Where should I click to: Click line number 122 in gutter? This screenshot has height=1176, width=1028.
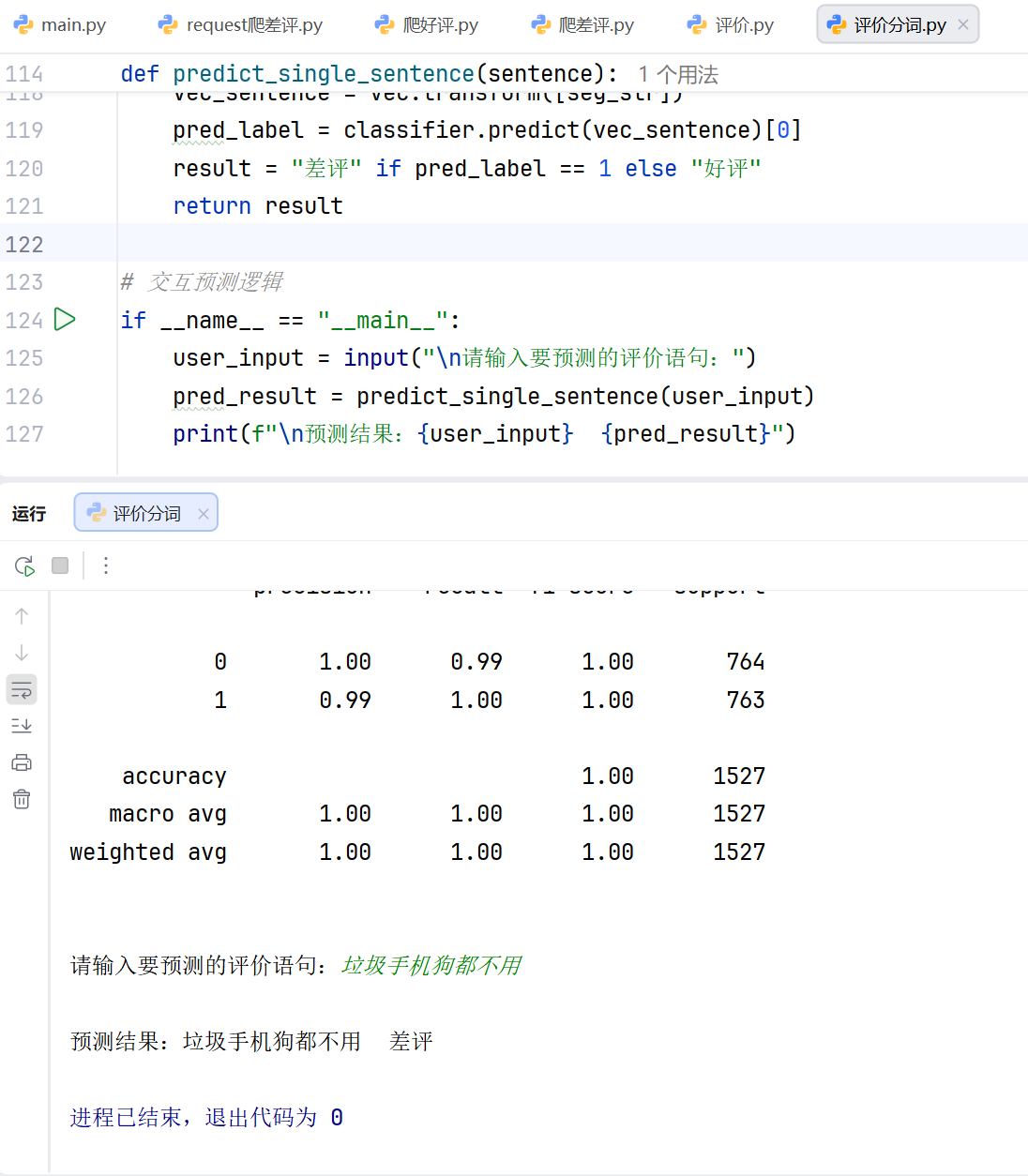[24, 245]
